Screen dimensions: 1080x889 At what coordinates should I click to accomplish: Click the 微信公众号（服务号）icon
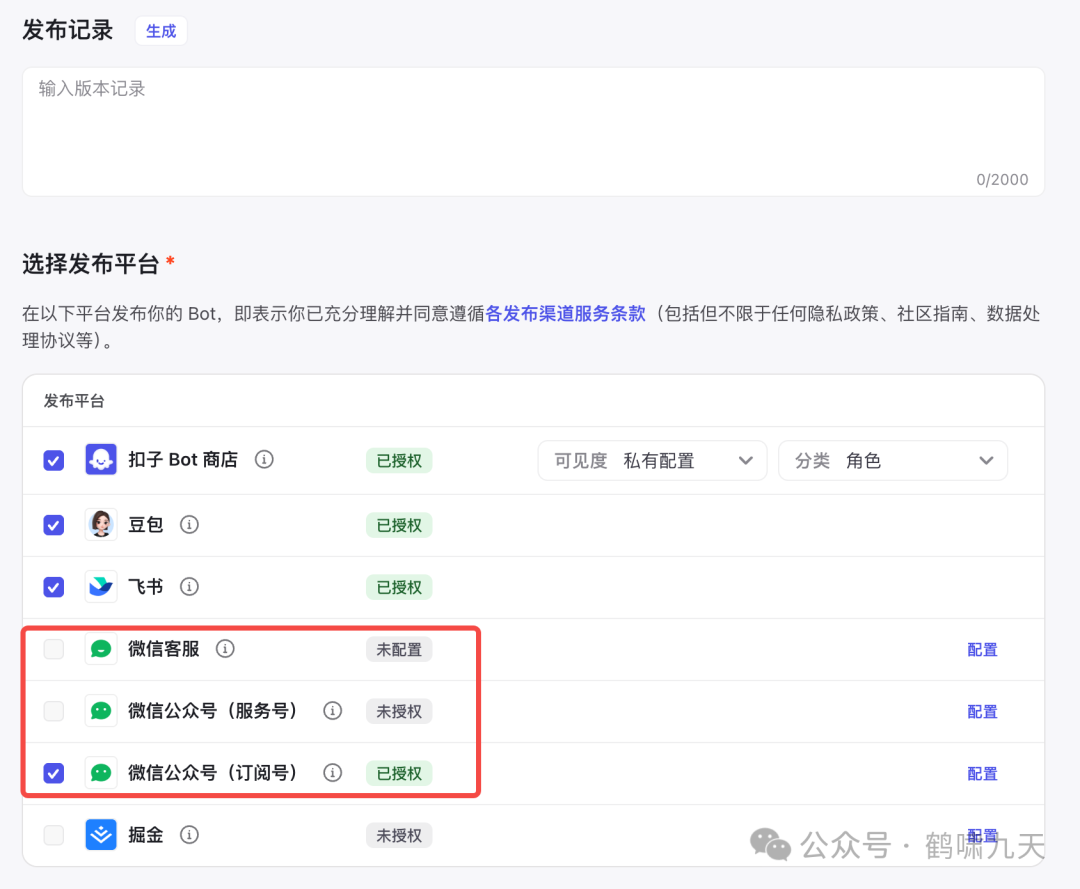101,711
